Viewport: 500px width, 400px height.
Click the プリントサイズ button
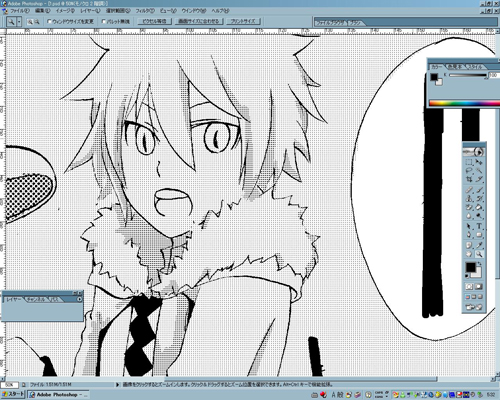point(243,21)
